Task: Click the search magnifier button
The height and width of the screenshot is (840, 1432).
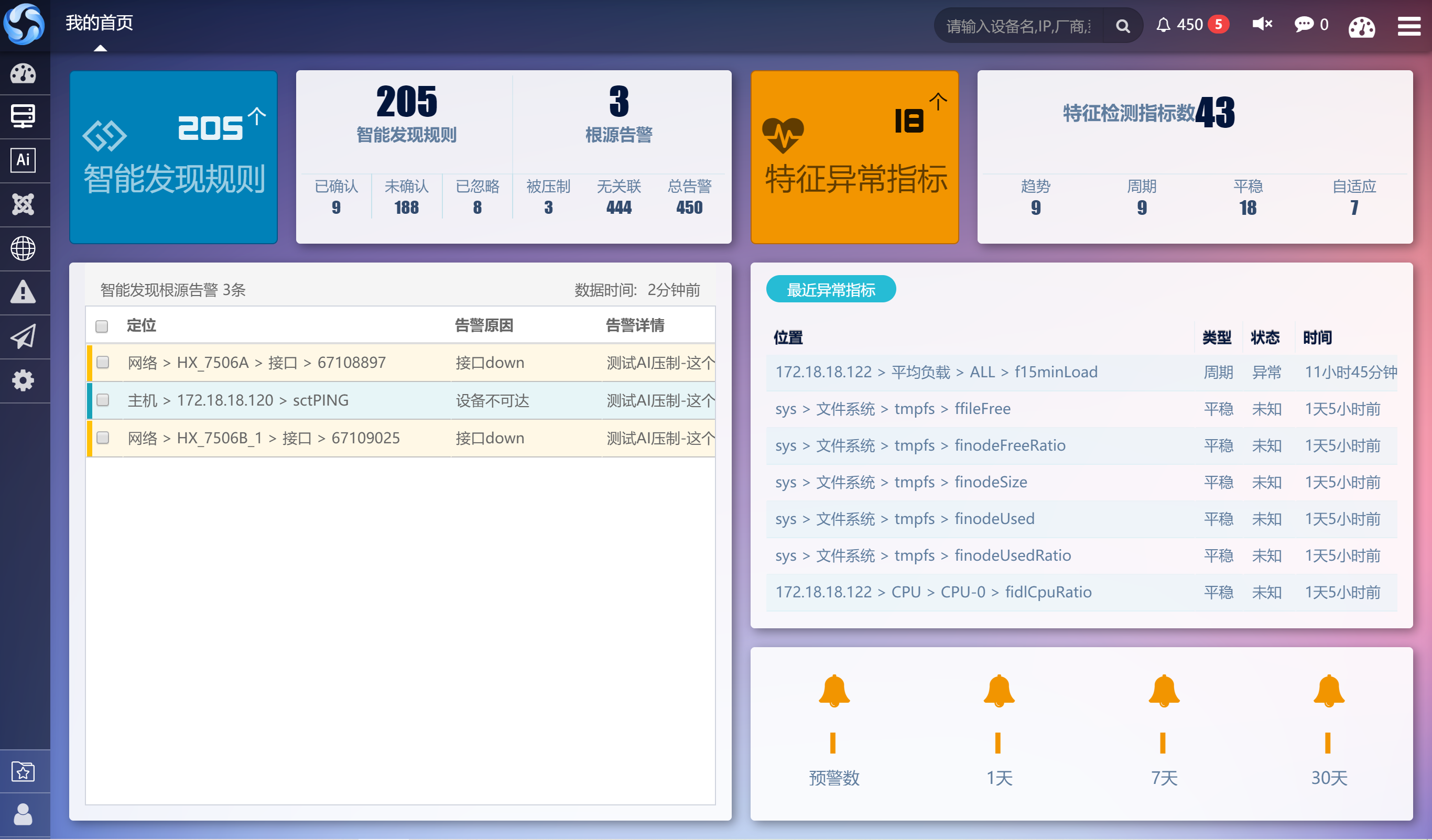Action: pyautogui.click(x=1122, y=26)
